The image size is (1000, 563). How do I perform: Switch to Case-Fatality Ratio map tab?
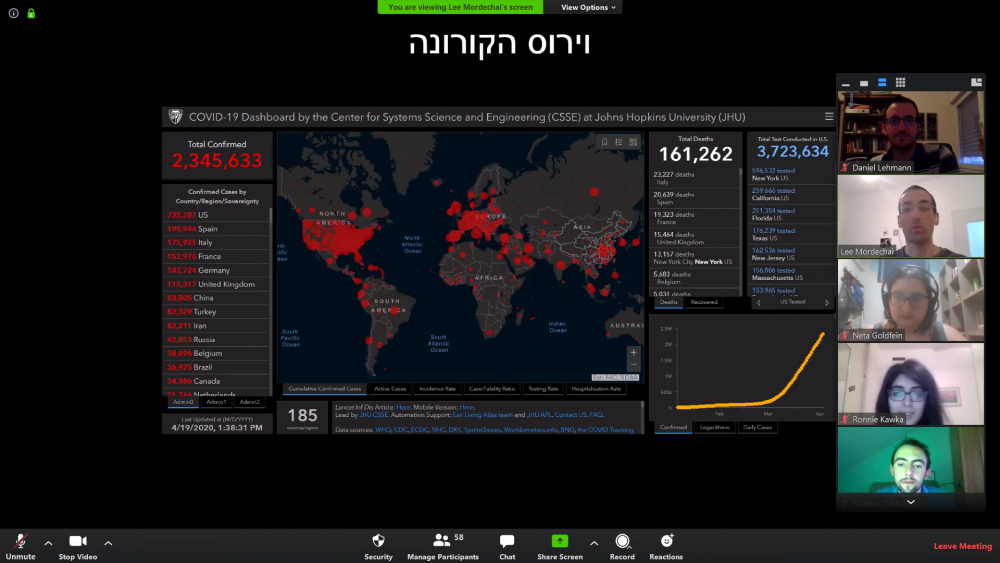pos(492,389)
